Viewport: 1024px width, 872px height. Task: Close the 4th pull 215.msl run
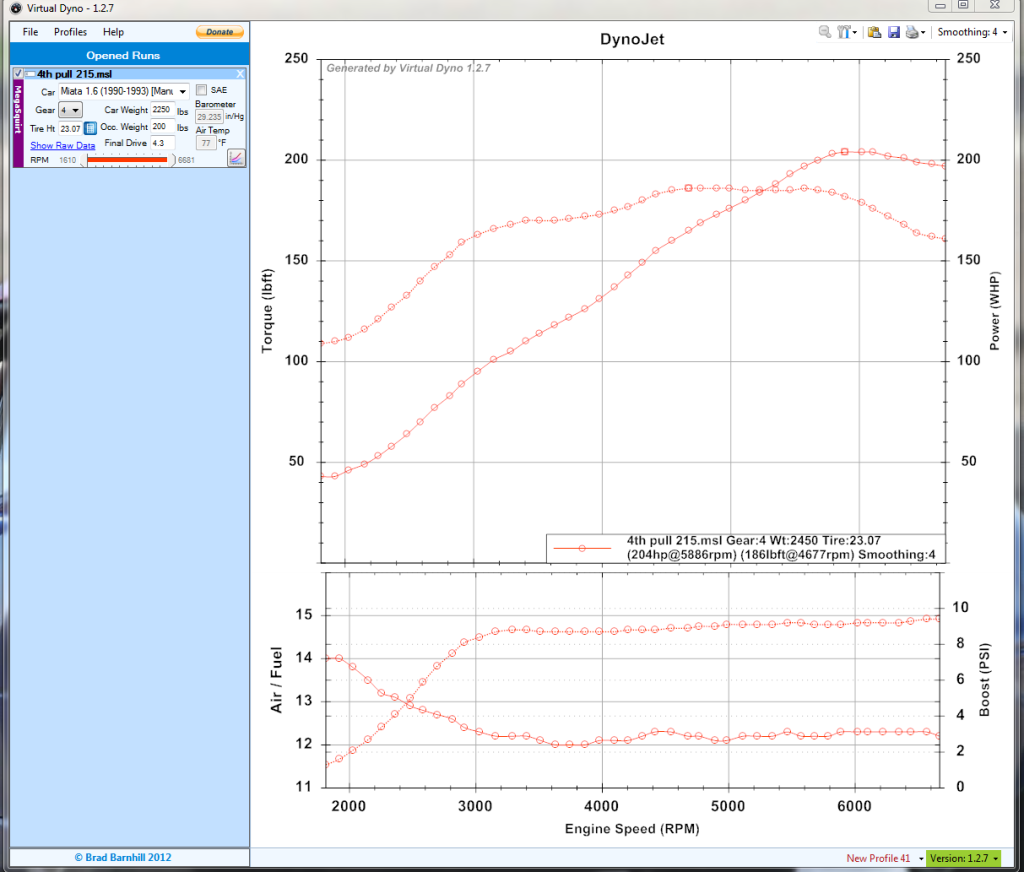pos(240,74)
